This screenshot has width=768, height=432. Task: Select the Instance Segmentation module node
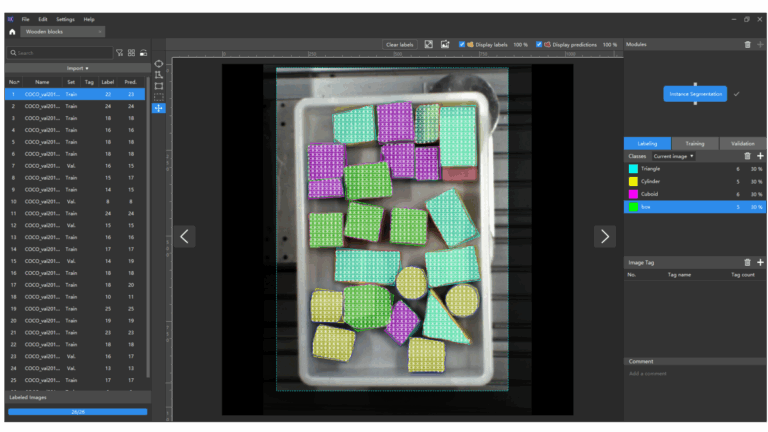[x=694, y=93]
